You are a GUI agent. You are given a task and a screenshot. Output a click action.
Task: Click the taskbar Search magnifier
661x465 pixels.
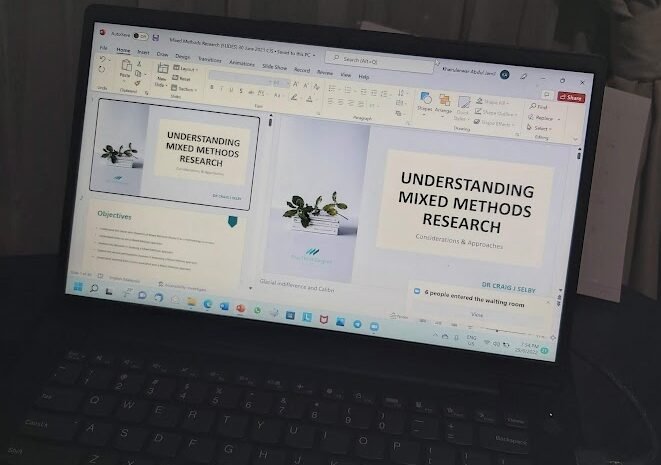pyautogui.click(x=94, y=289)
